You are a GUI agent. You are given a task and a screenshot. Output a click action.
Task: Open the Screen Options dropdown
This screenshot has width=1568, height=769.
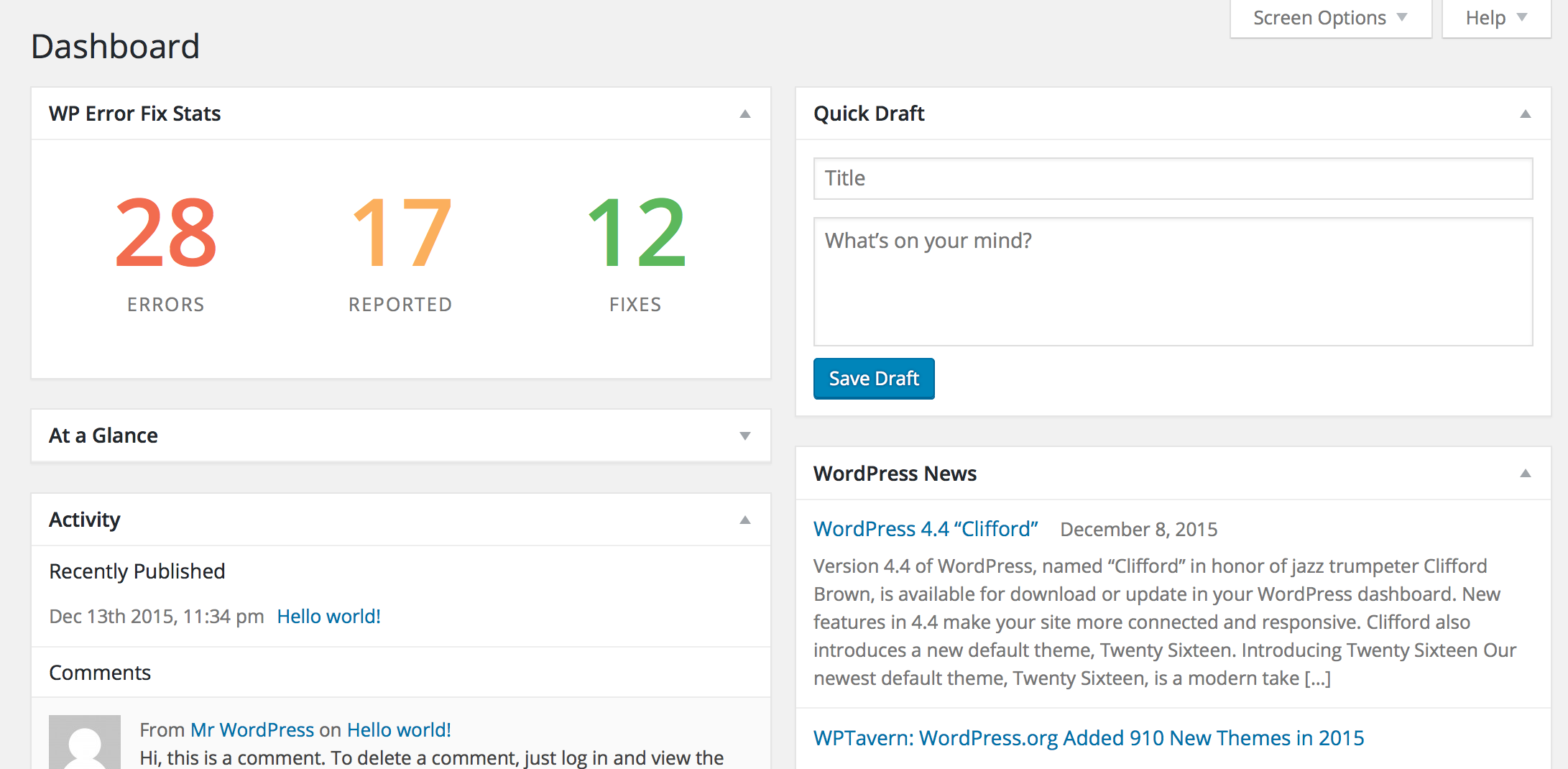point(1330,18)
